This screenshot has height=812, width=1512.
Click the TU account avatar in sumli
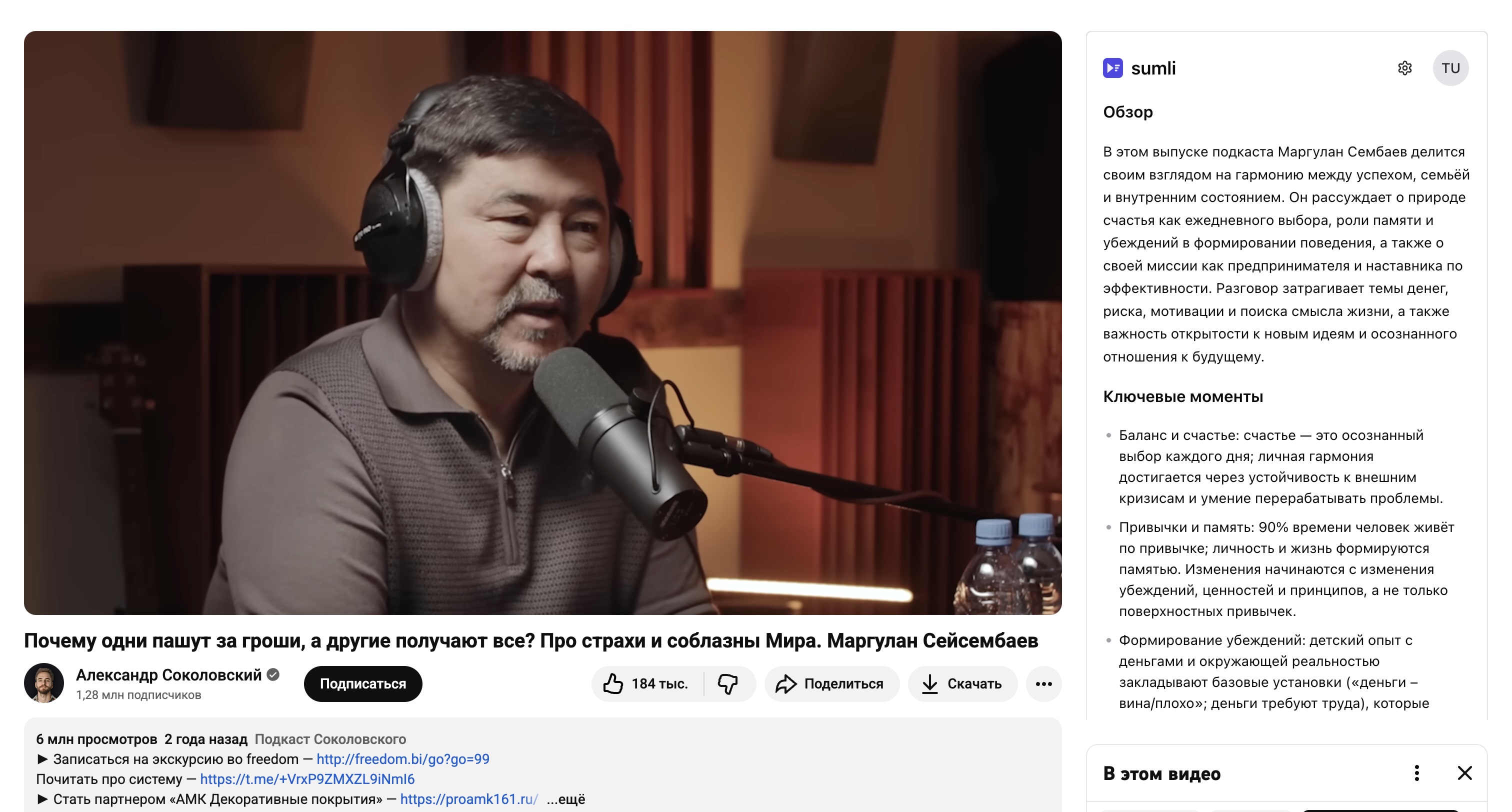pos(1451,68)
